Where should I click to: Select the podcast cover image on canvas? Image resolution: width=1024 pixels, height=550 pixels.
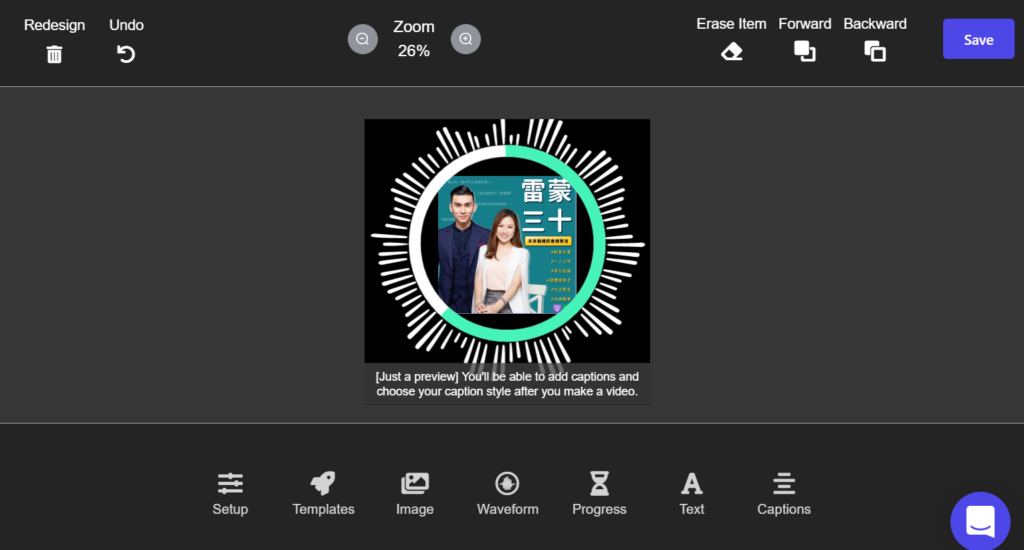(507, 244)
